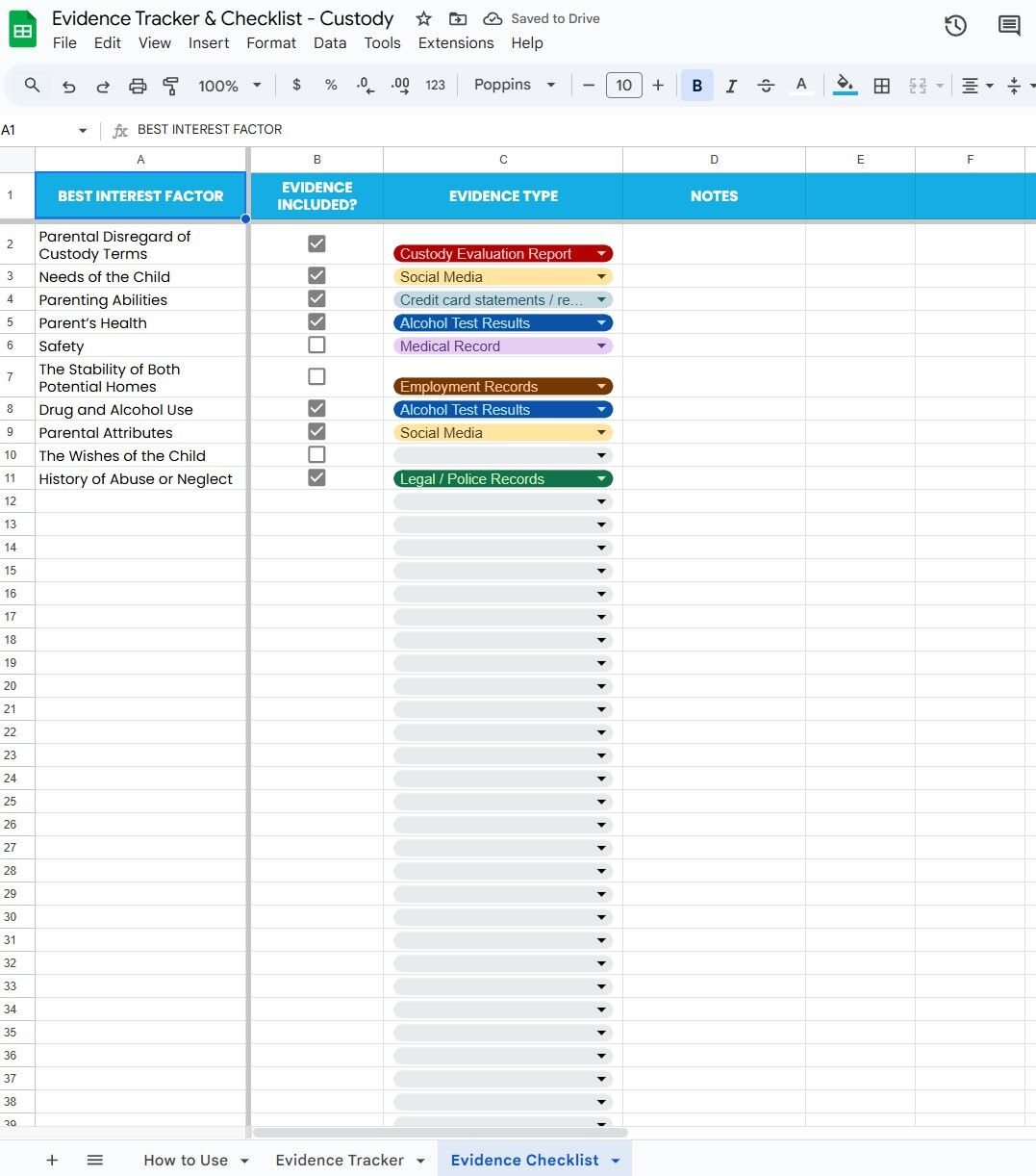
Task: Expand the Custody Evaluation Report dropdown
Action: 601,254
